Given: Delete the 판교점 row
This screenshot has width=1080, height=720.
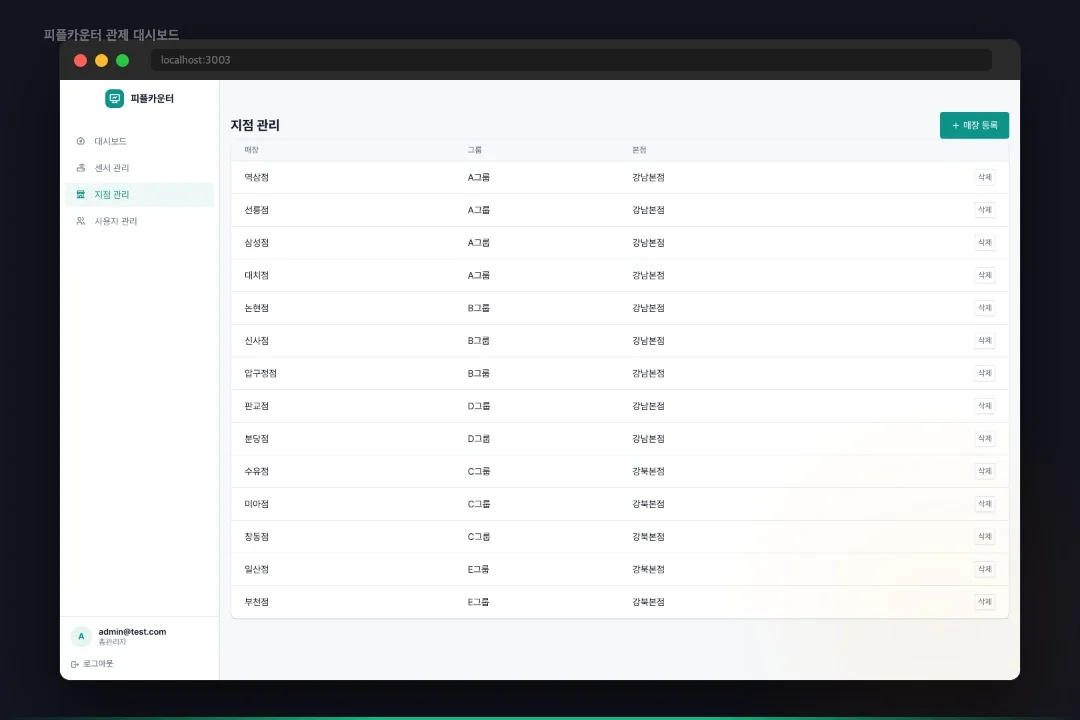Looking at the screenshot, I should point(984,406).
